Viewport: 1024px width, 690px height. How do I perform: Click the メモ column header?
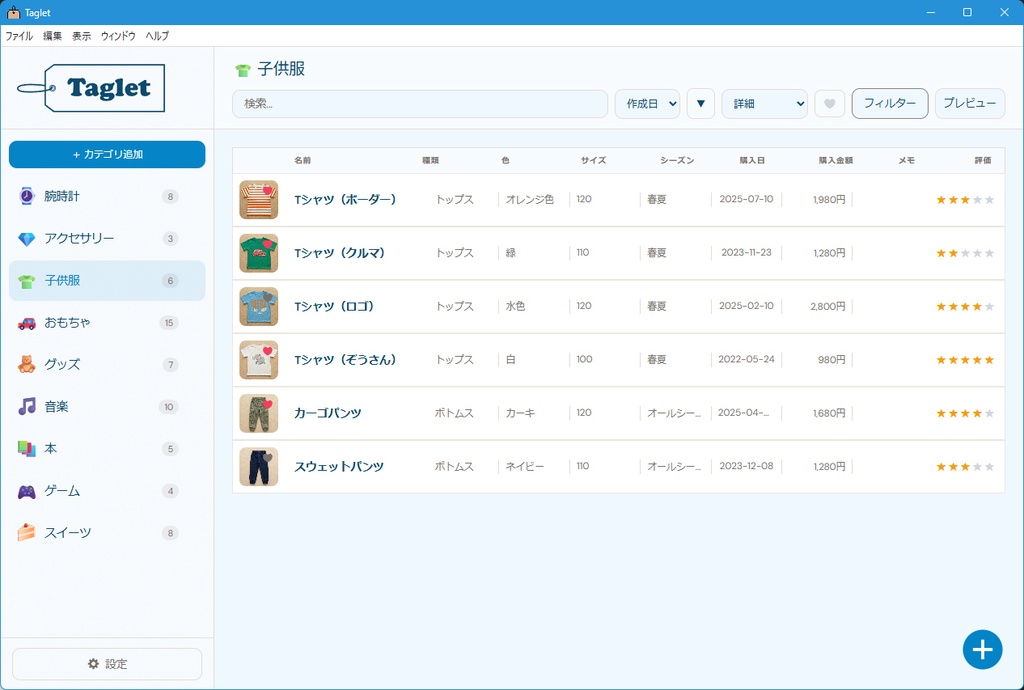click(x=906, y=161)
